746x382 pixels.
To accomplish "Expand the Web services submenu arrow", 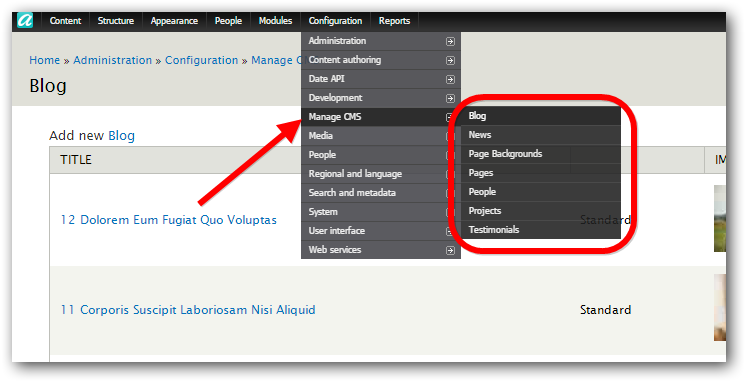I will point(450,250).
